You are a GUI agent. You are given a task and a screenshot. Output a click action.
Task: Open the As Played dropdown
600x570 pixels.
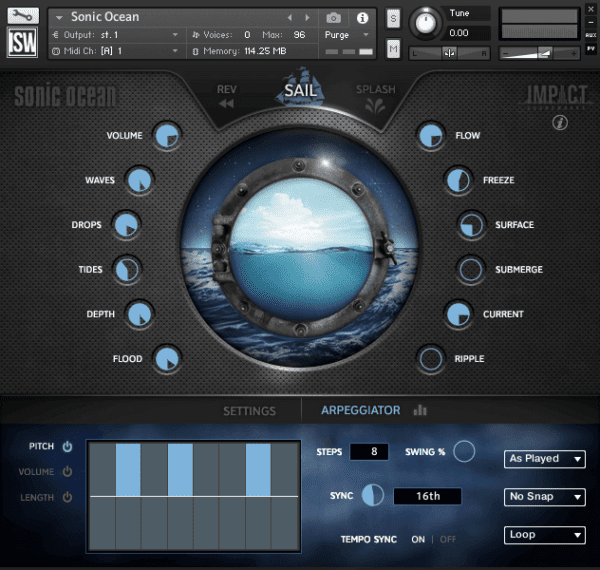[545, 459]
